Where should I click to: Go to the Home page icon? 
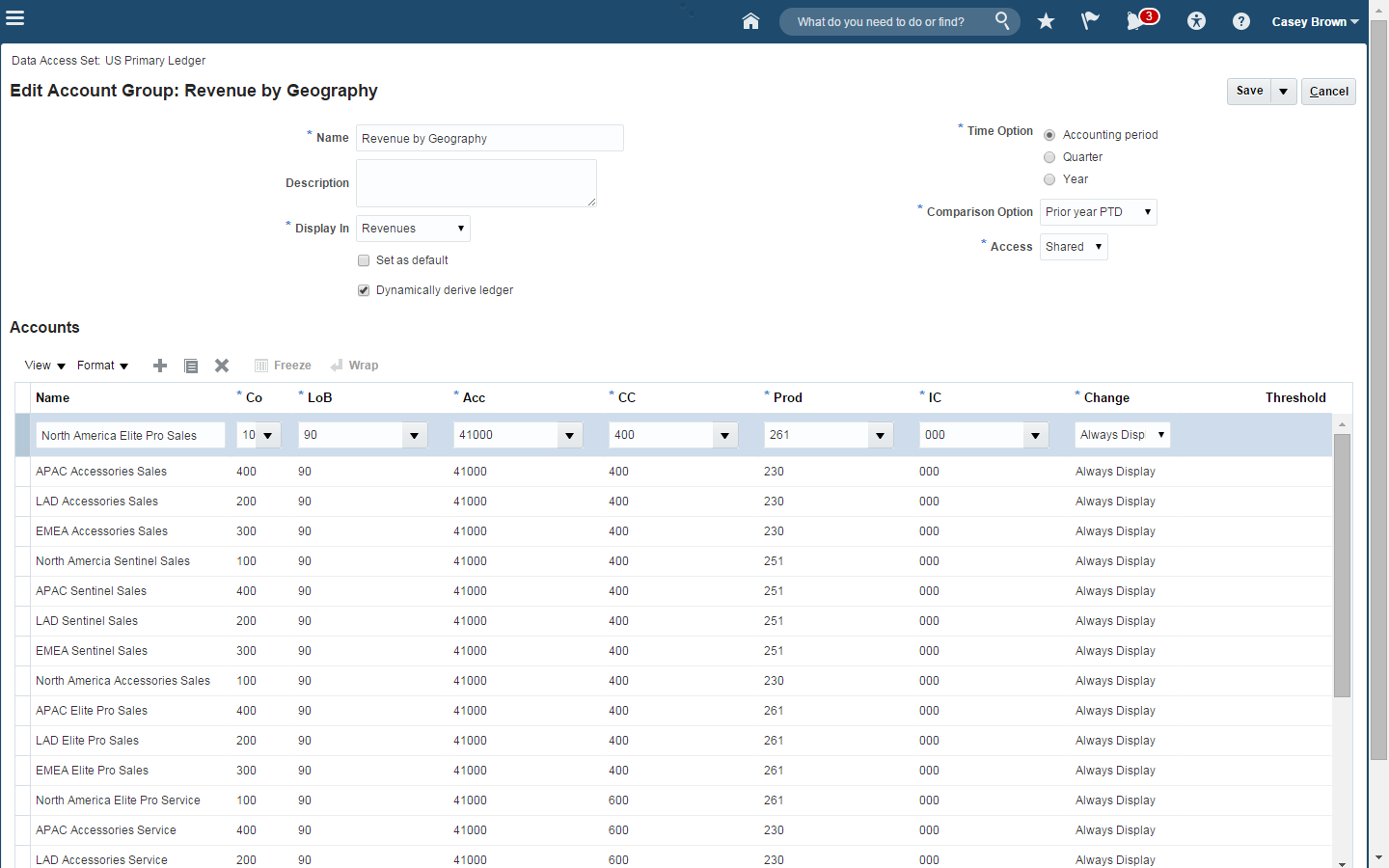(x=750, y=21)
